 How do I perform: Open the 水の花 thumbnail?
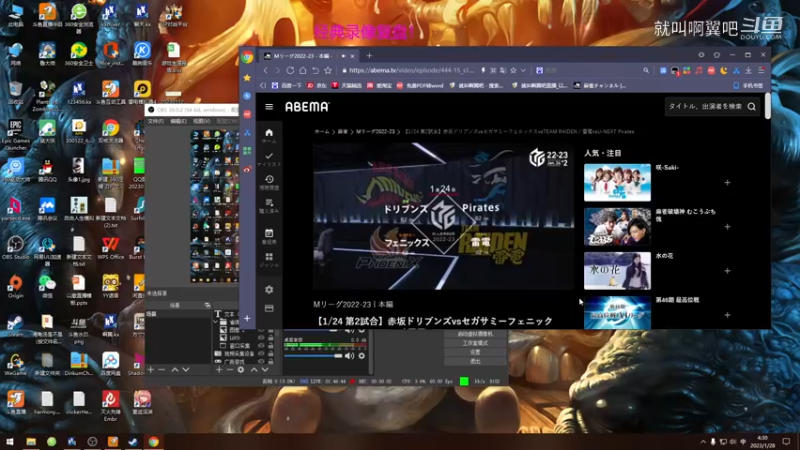pyautogui.click(x=617, y=271)
